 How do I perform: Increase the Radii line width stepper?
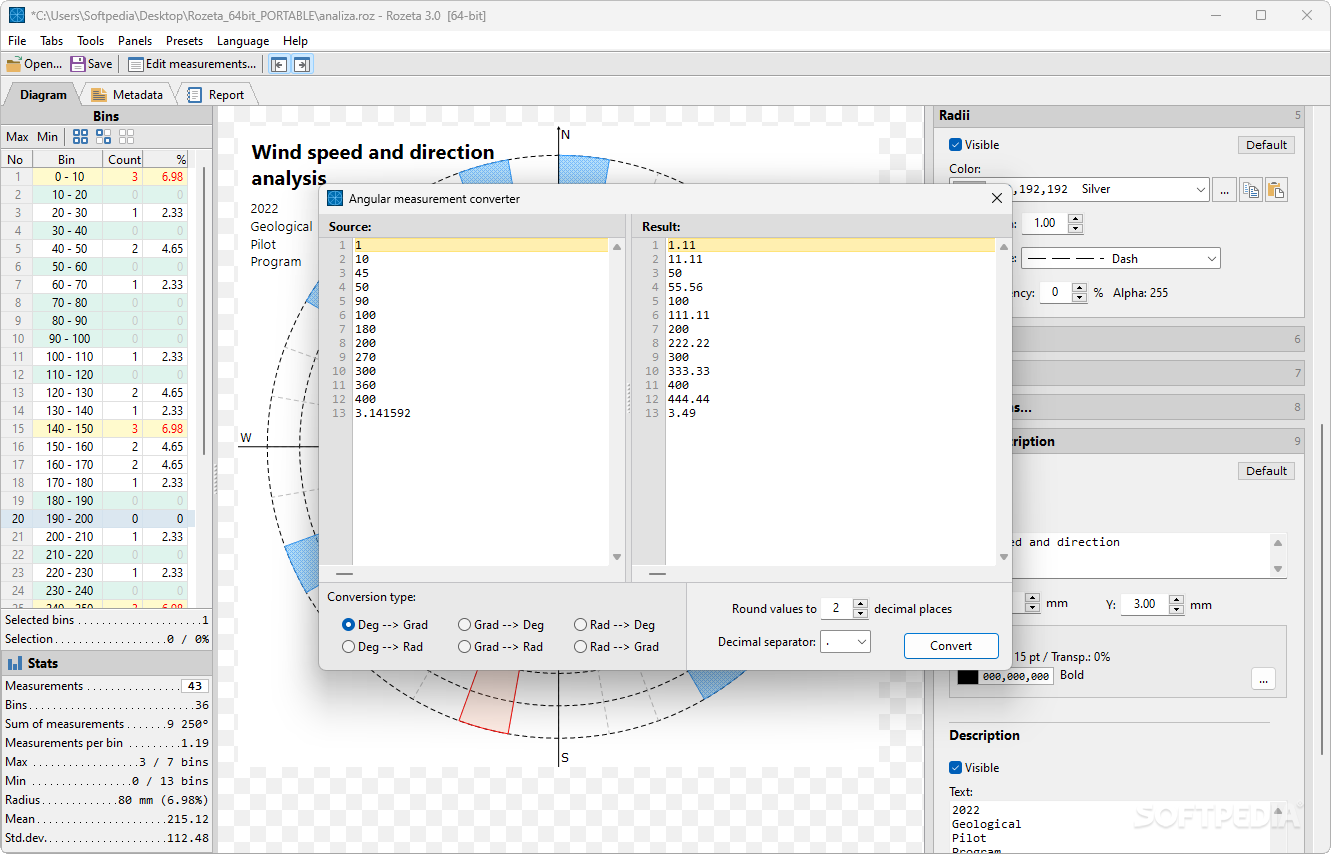[1075, 218]
